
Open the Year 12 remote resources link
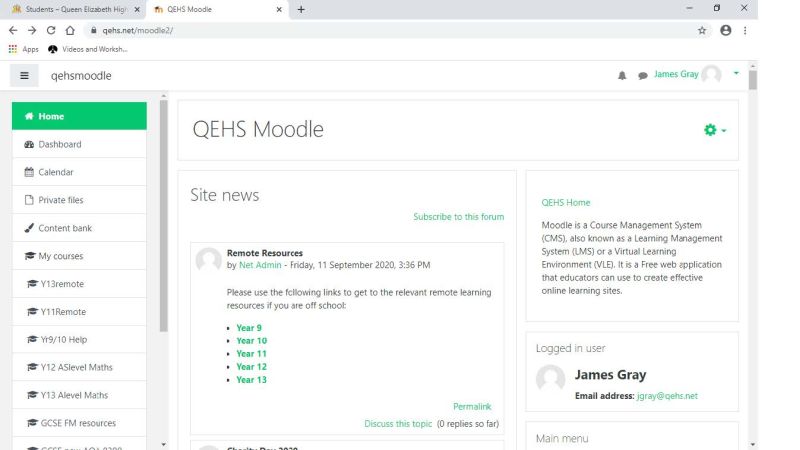click(x=252, y=366)
